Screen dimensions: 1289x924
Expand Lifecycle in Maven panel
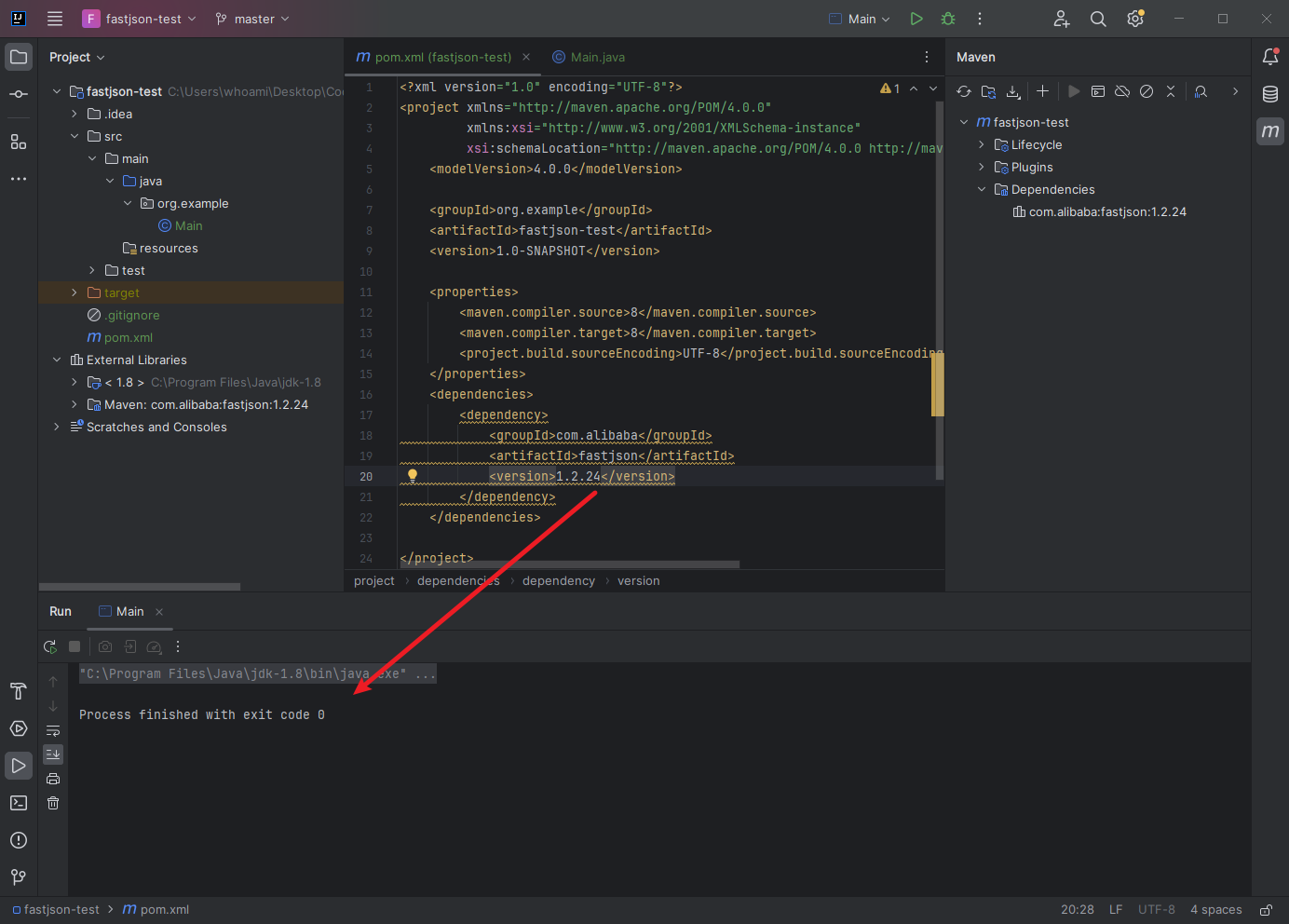click(982, 144)
